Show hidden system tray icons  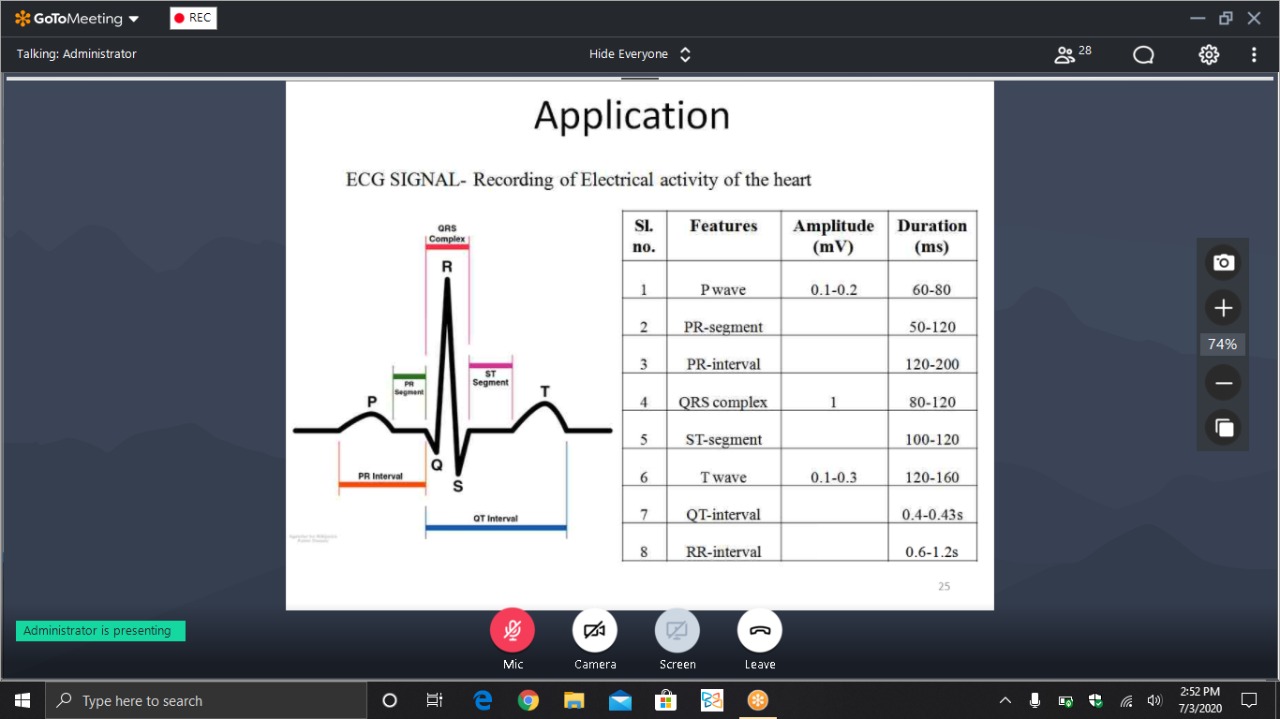click(1005, 701)
